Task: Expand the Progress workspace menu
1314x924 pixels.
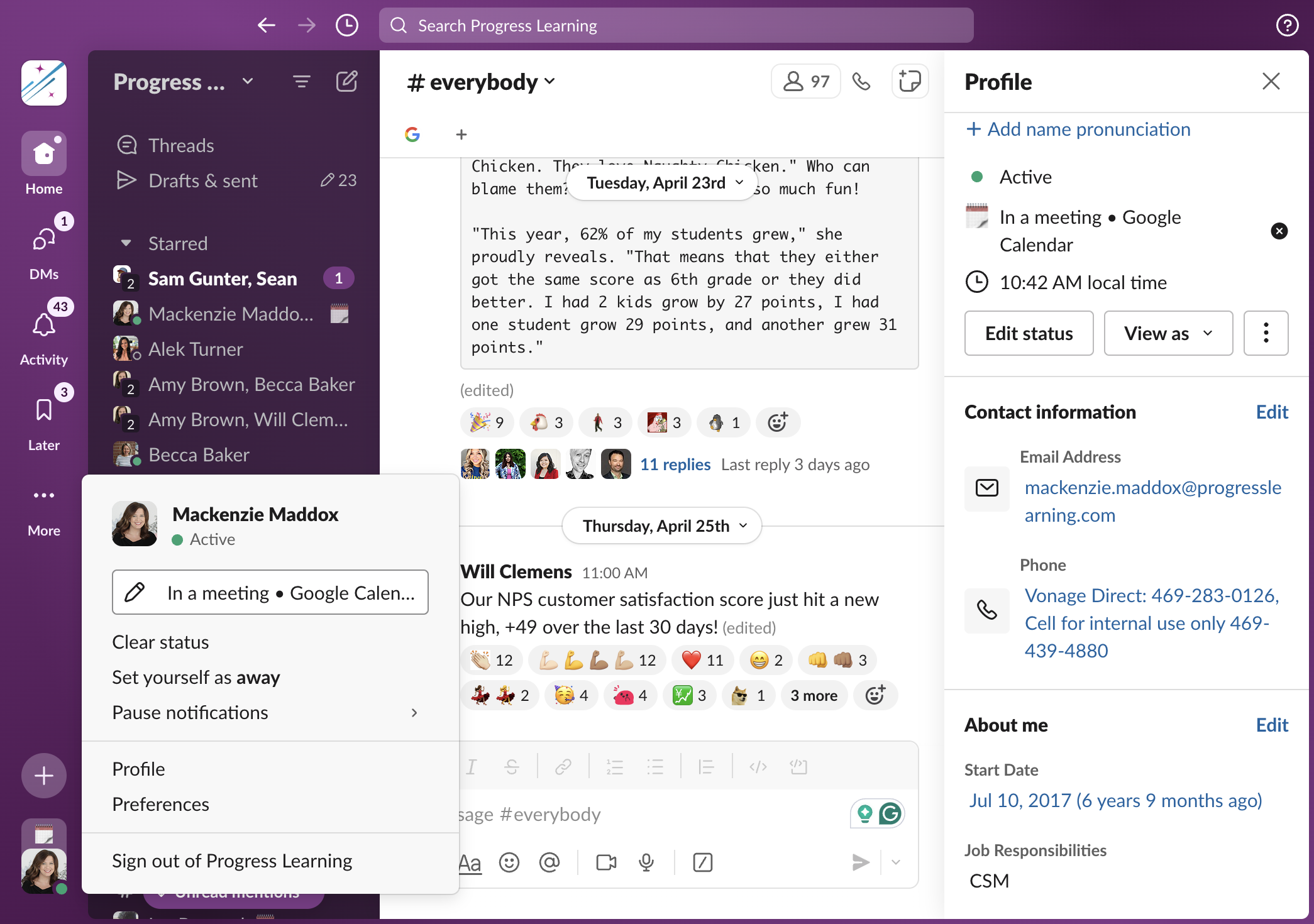Action: click(x=184, y=82)
